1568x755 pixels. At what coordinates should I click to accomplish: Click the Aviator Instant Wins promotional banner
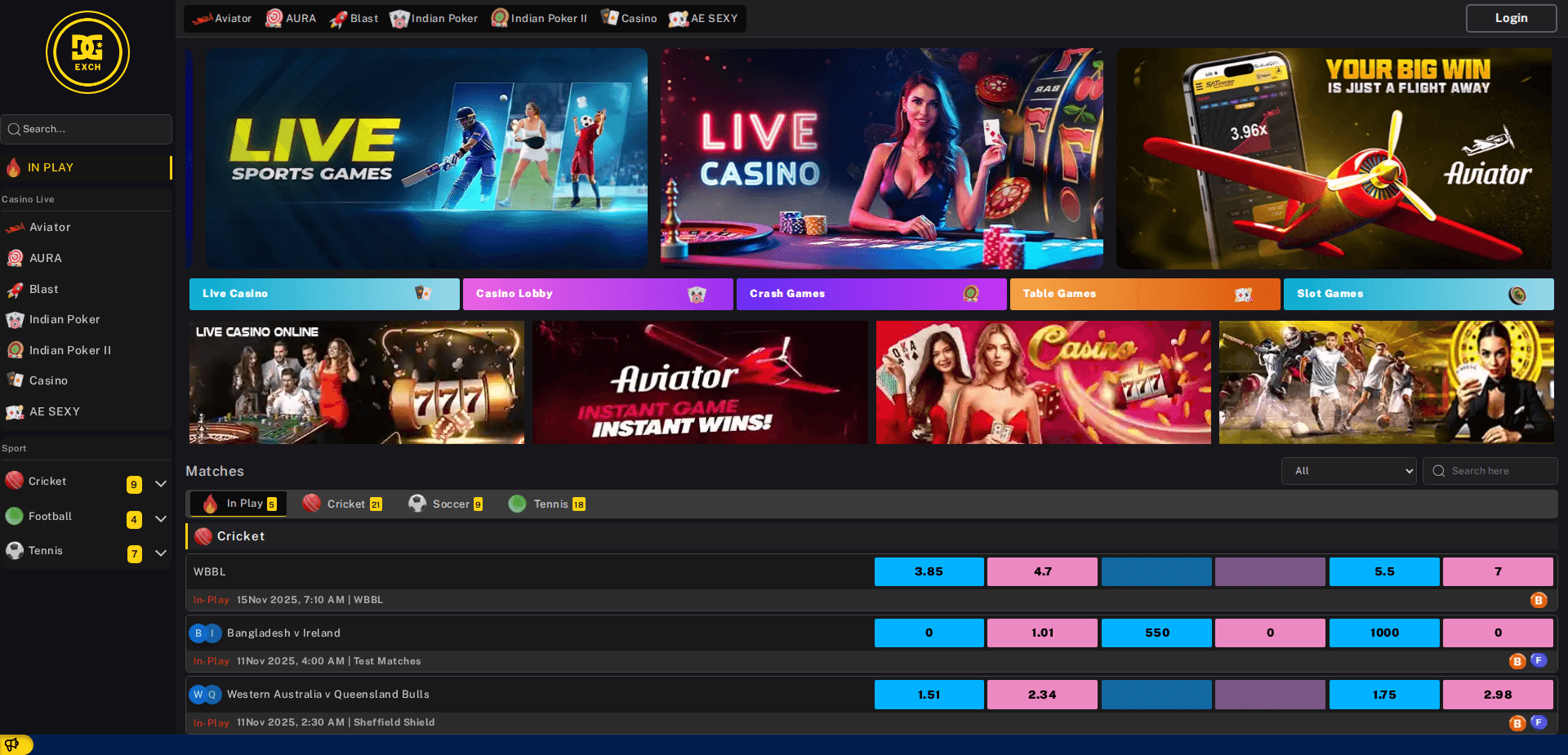coord(700,382)
